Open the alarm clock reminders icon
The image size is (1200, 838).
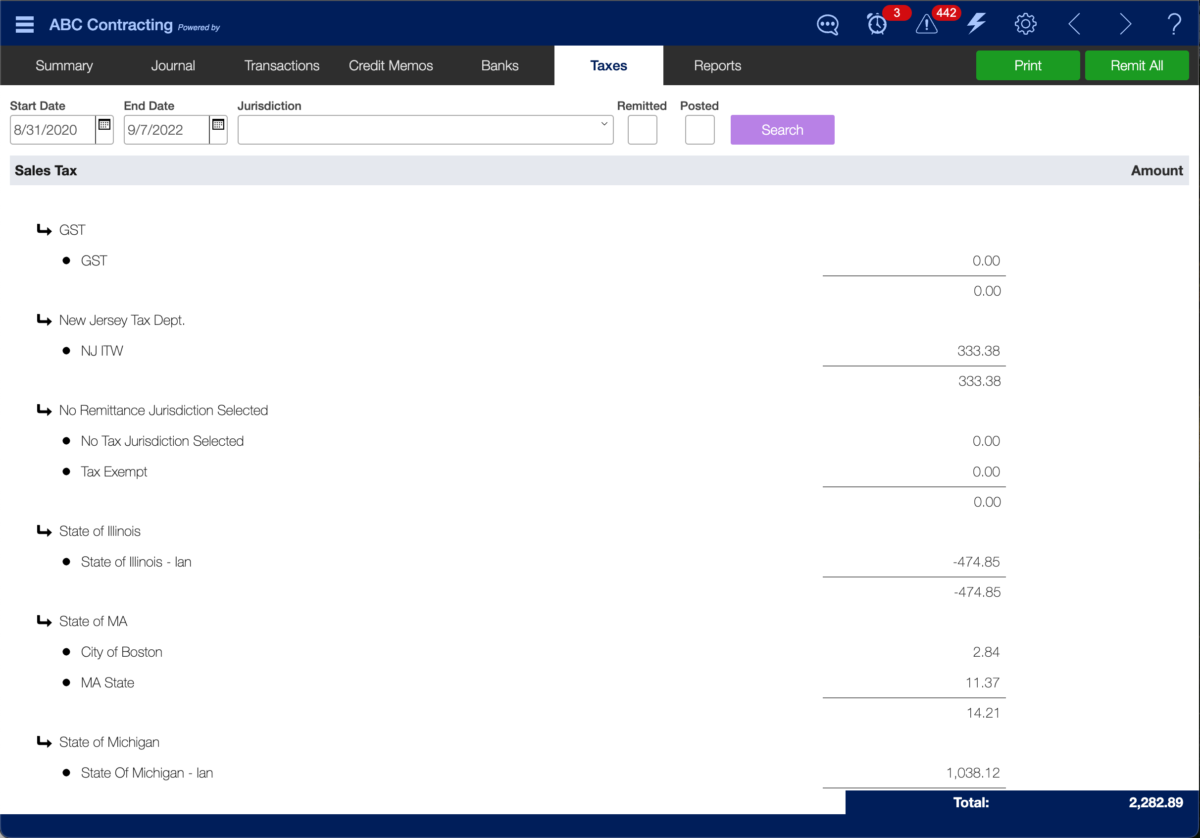click(877, 25)
